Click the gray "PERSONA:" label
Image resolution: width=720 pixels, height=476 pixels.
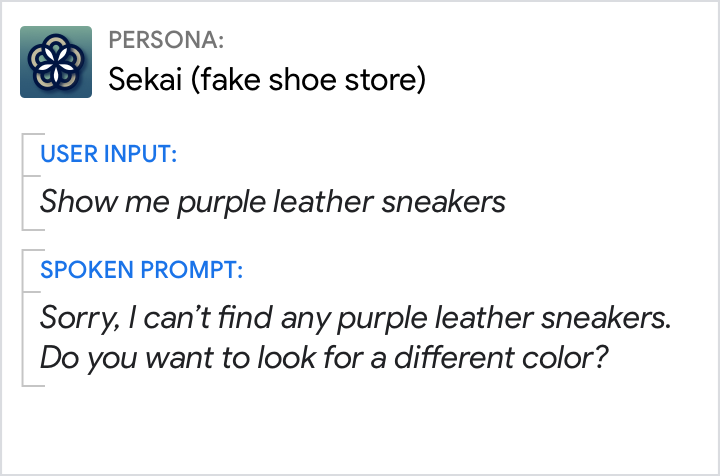[x=165, y=40]
